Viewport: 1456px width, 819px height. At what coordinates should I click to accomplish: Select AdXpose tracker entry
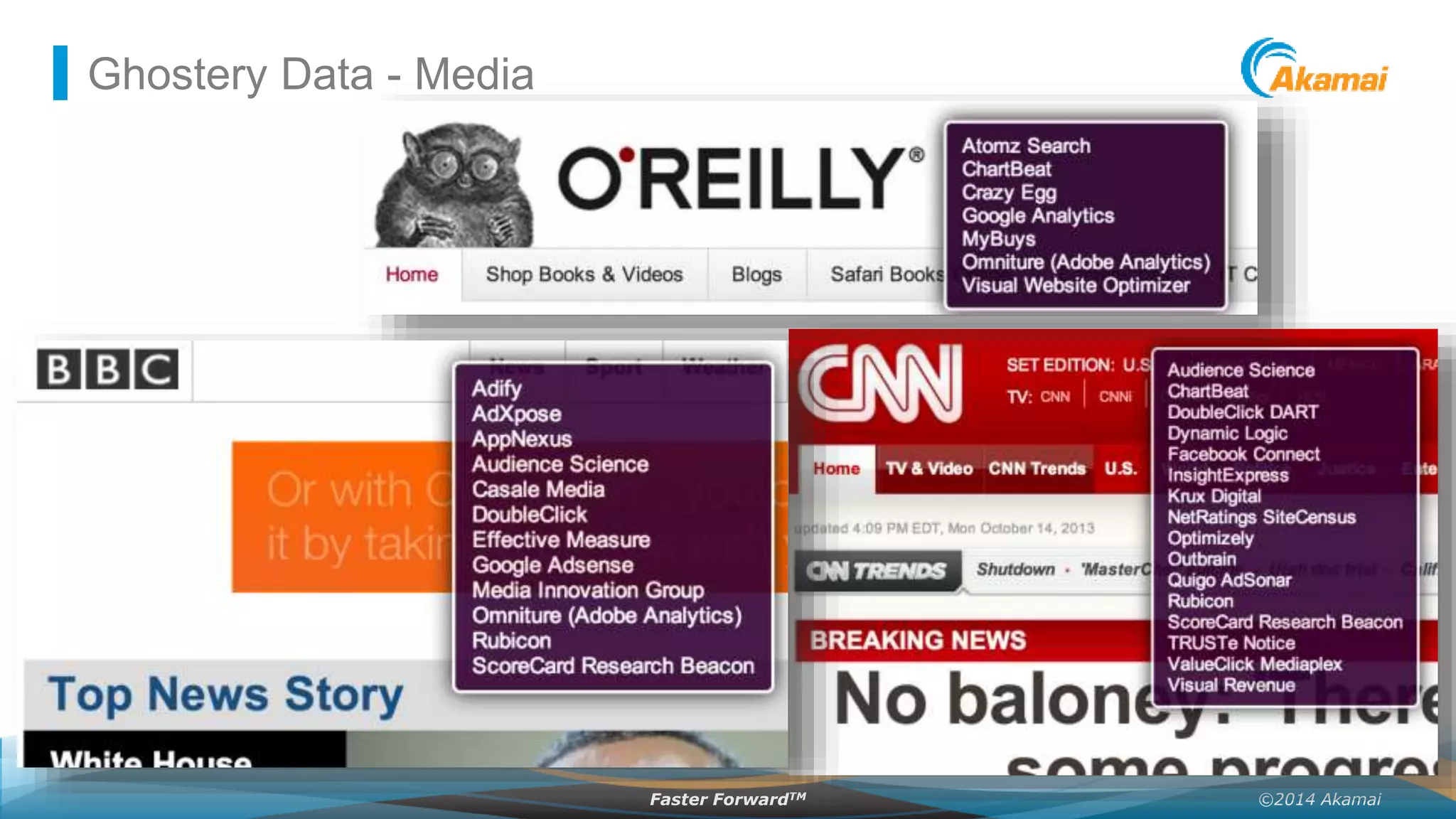[x=516, y=414]
